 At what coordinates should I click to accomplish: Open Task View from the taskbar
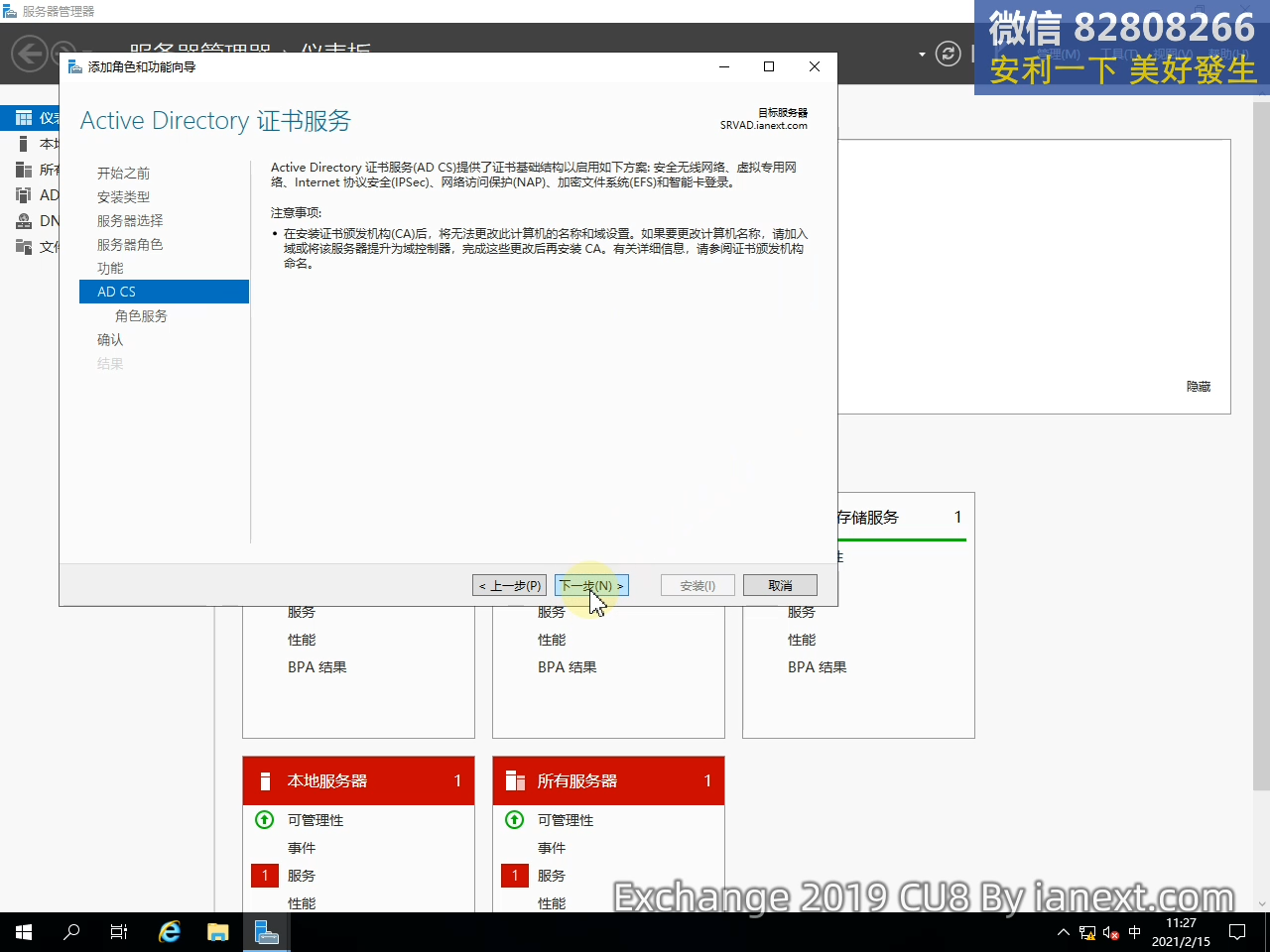(x=119, y=932)
